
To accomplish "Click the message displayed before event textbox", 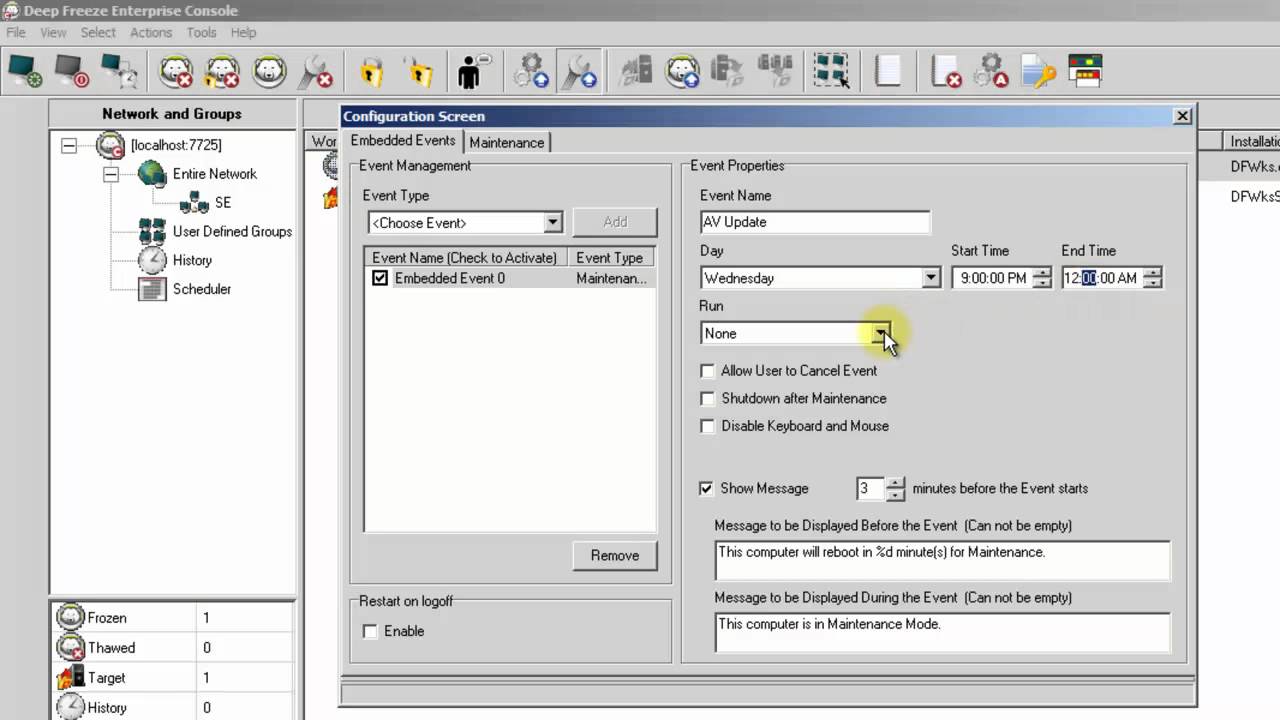I will (x=942, y=560).
